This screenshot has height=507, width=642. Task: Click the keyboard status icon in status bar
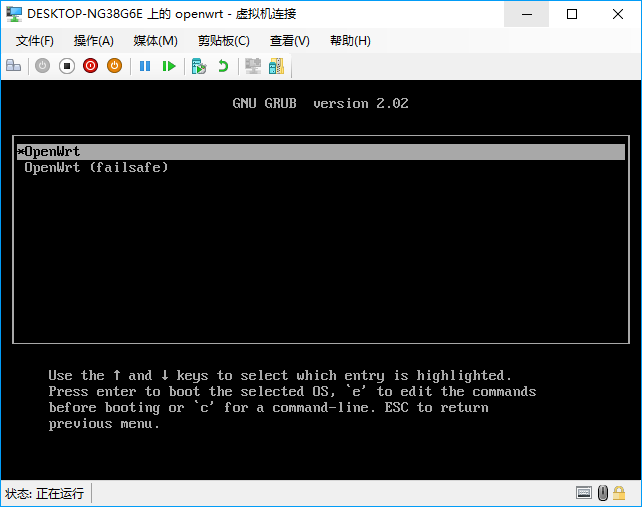[x=584, y=493]
